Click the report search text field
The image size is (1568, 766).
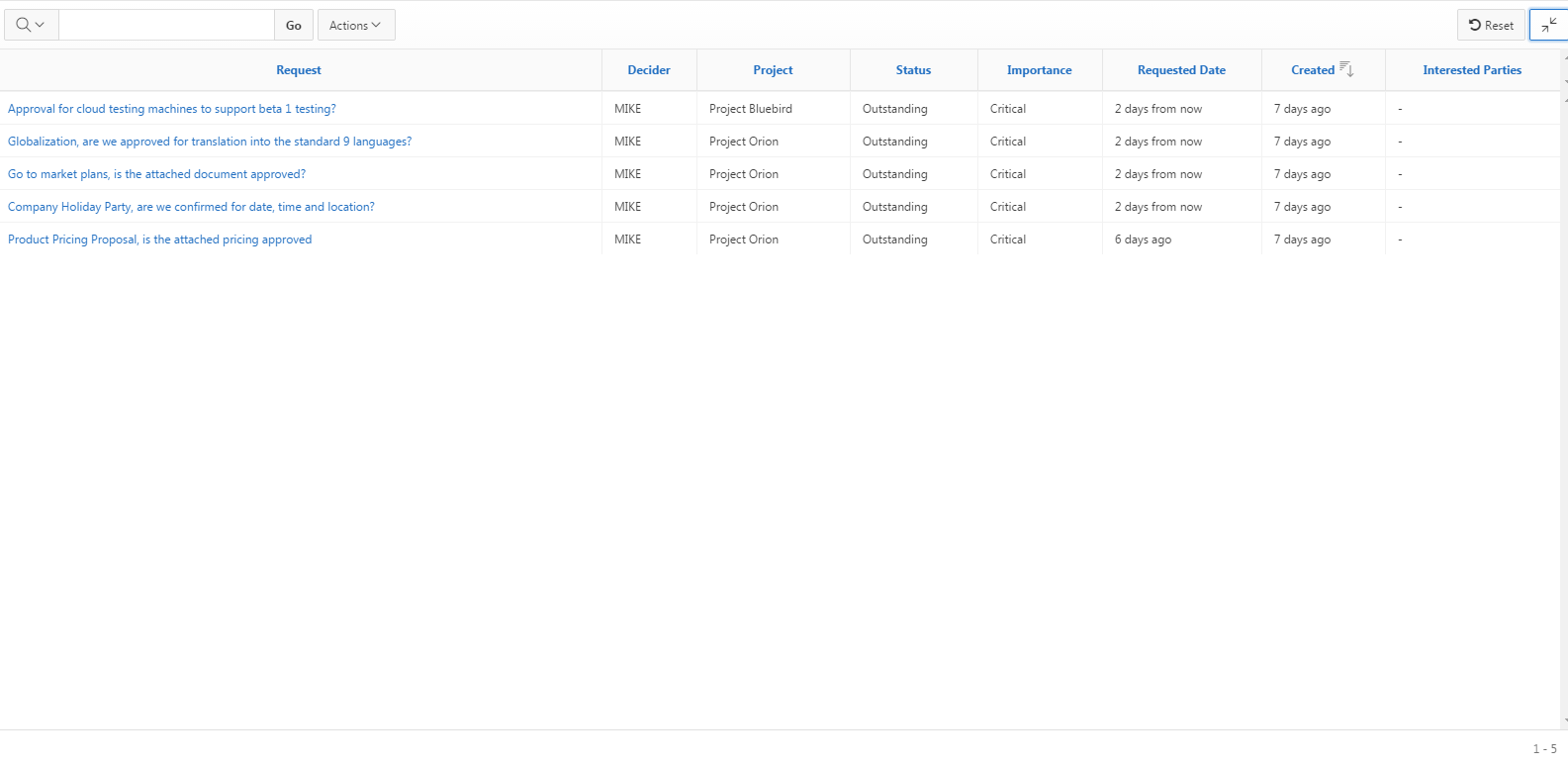click(x=166, y=25)
